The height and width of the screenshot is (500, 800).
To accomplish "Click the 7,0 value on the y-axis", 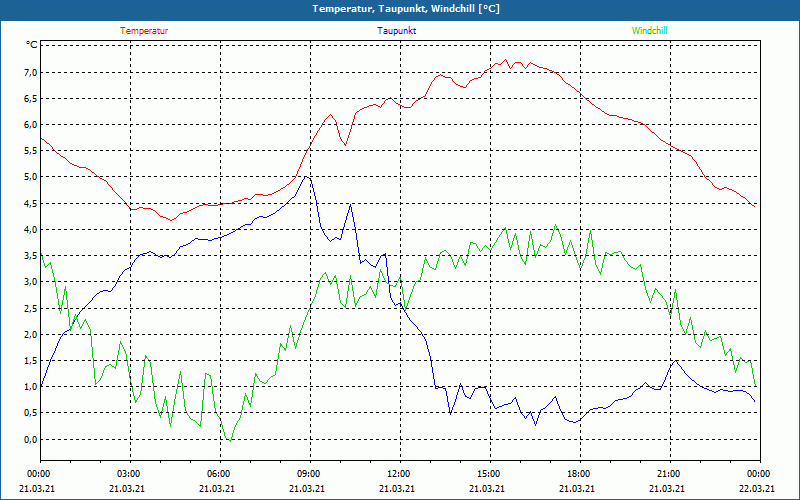I will [x=32, y=72].
